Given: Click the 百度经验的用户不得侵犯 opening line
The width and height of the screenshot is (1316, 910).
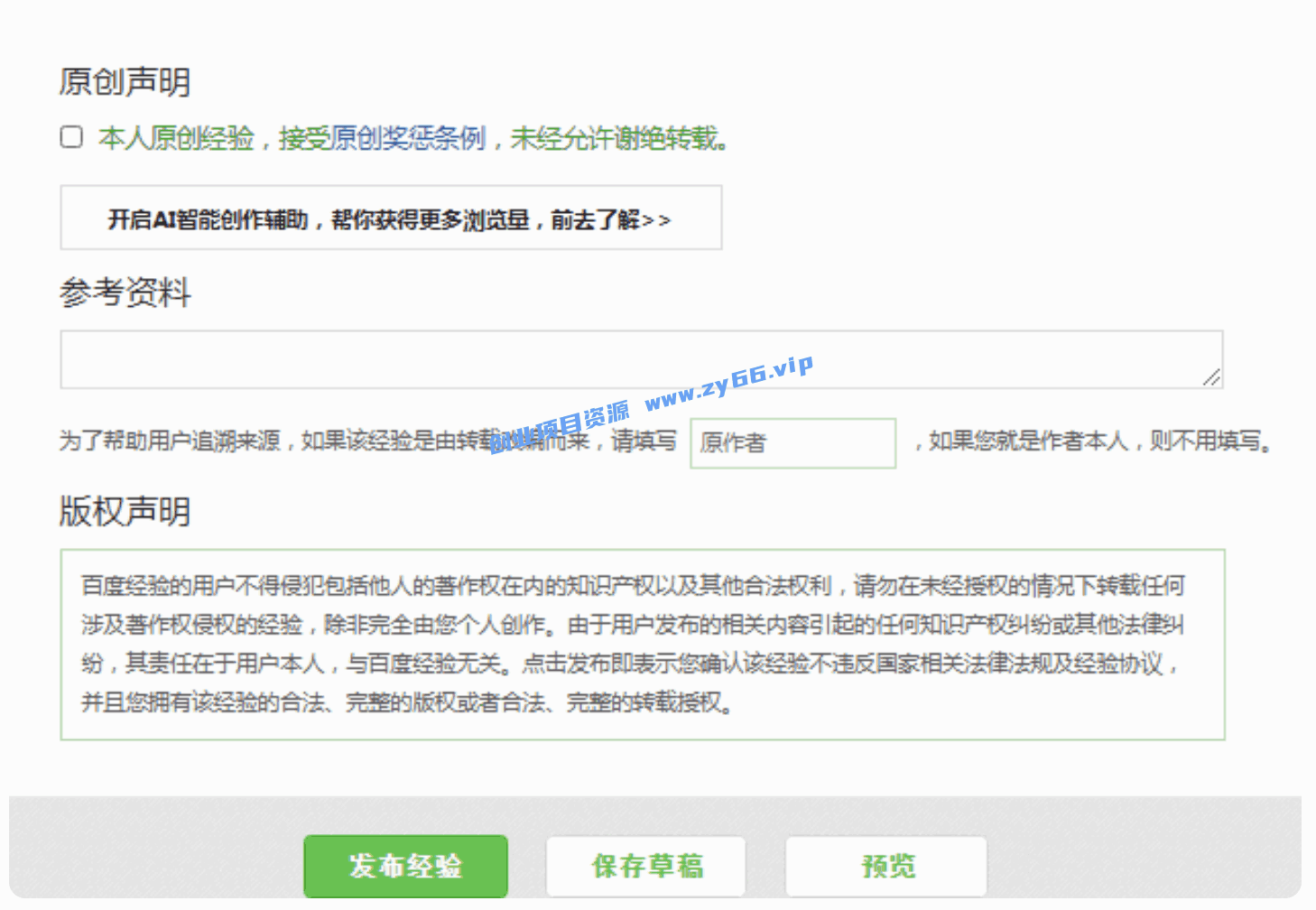Looking at the screenshot, I should (271, 587).
